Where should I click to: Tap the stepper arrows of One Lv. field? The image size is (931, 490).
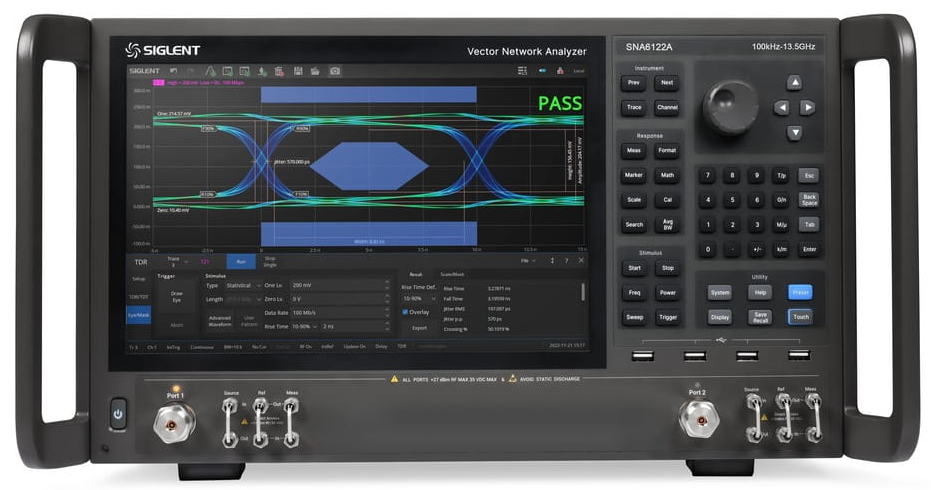click(387, 285)
